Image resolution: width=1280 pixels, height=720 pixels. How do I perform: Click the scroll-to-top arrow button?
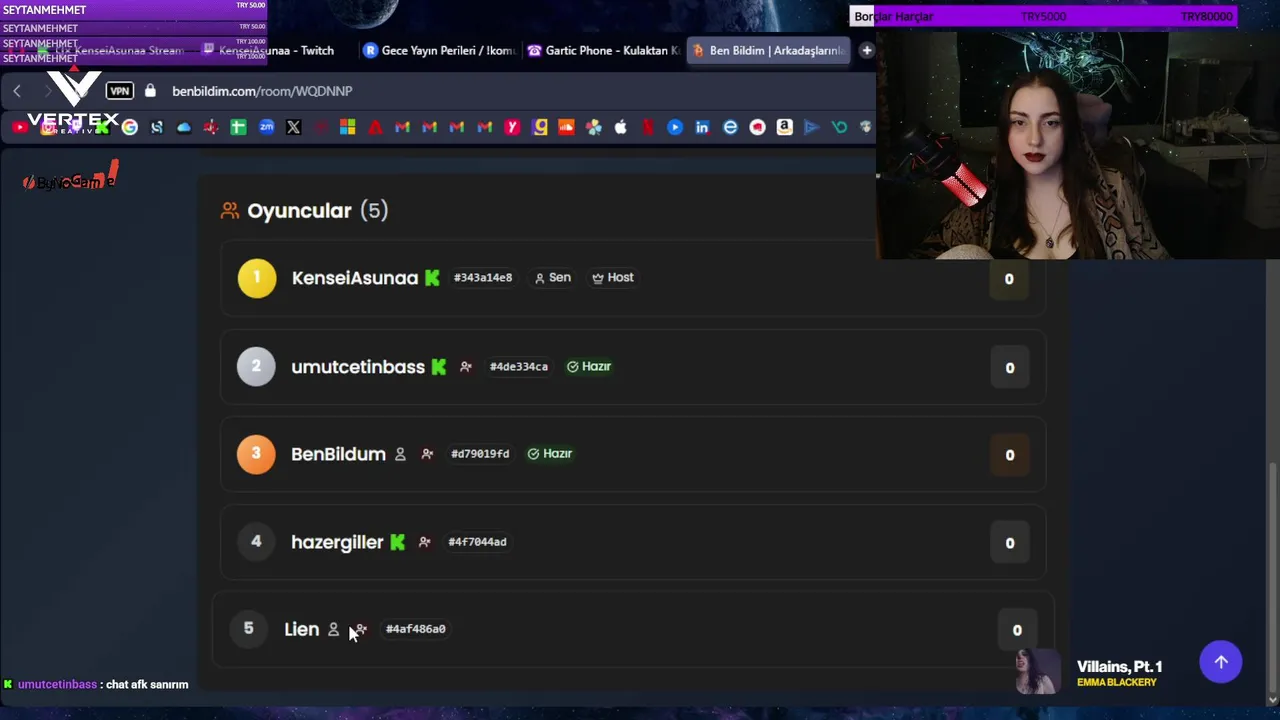click(x=1221, y=662)
